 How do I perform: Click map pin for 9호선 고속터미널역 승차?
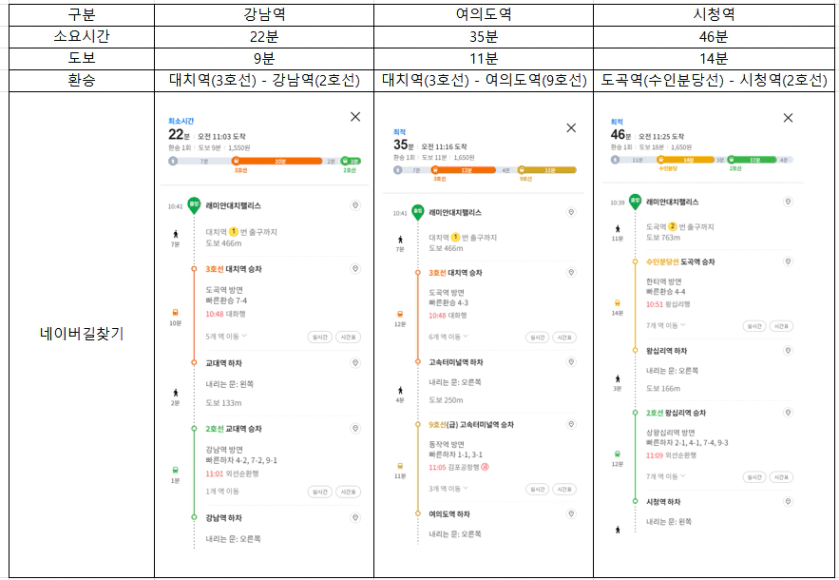click(571, 424)
